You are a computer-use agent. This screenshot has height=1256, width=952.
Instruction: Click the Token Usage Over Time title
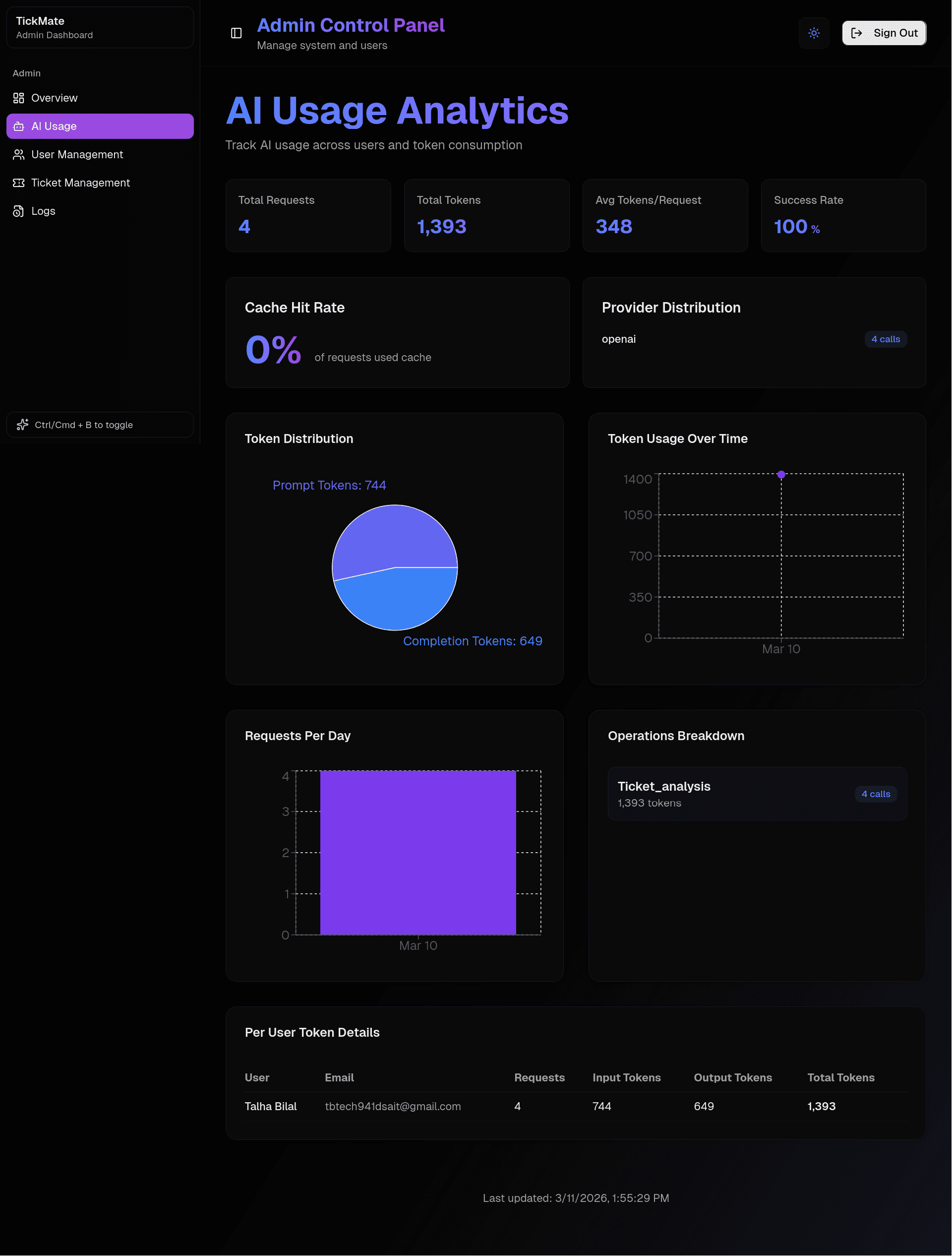[x=678, y=439]
